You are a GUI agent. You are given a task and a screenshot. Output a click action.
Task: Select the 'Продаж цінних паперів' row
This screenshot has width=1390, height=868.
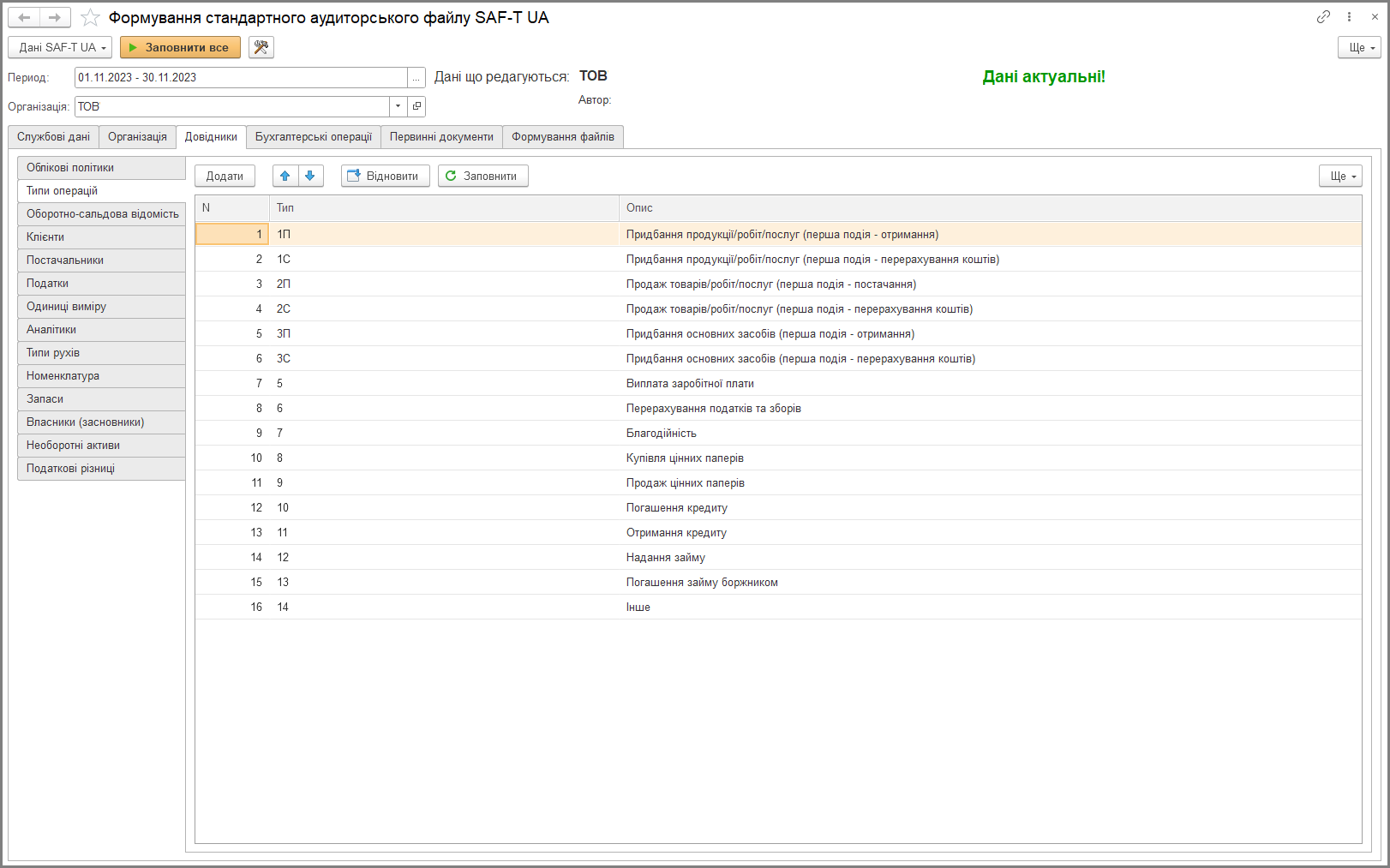(x=778, y=483)
